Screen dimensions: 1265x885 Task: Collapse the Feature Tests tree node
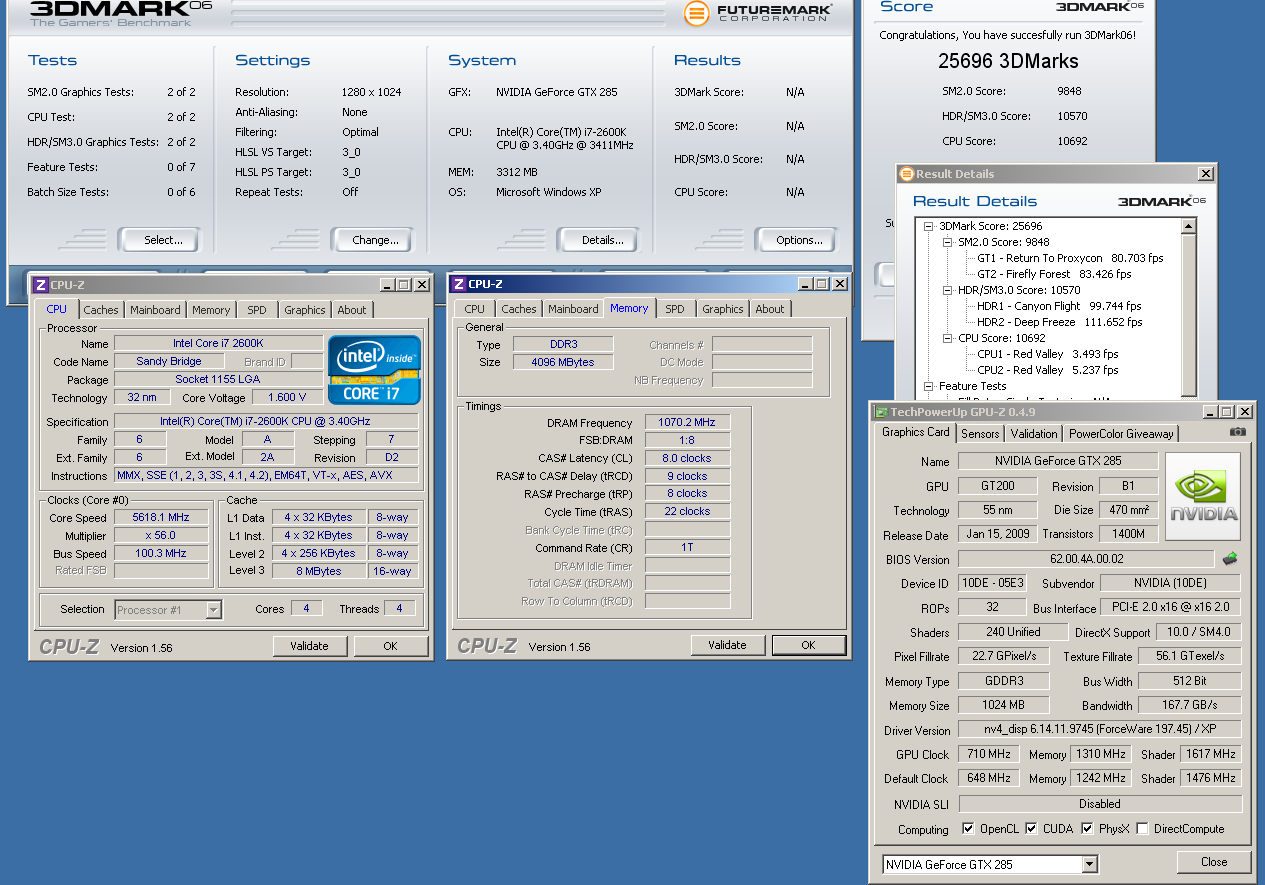(x=929, y=386)
